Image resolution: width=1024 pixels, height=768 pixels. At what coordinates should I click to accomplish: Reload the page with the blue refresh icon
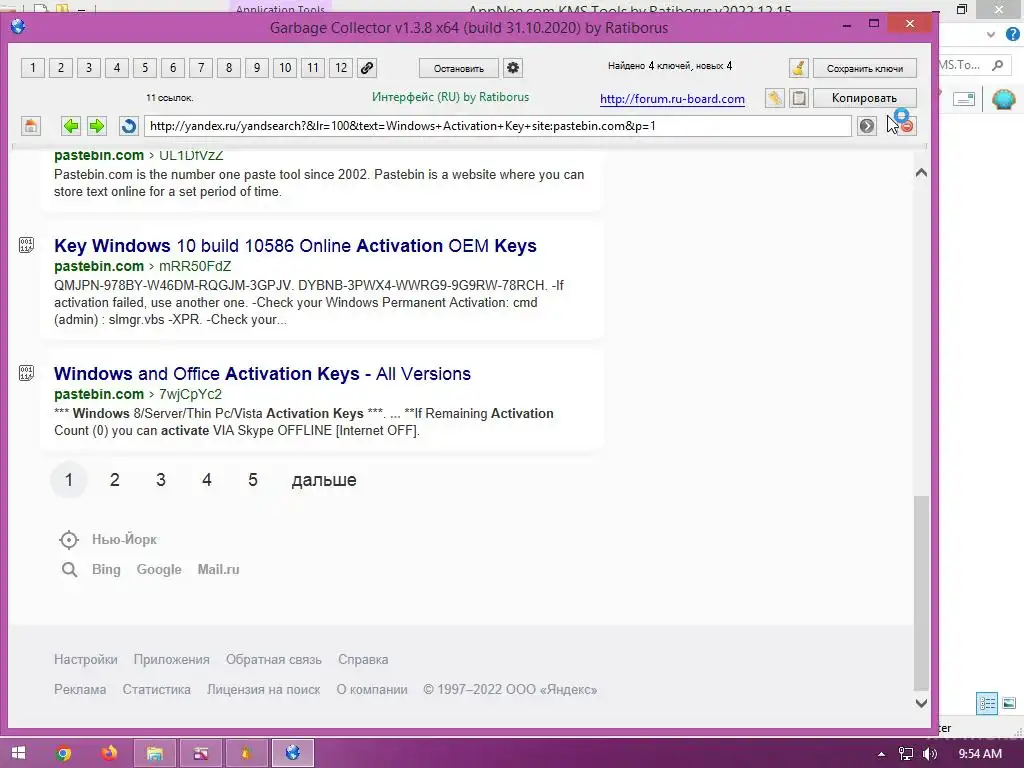point(129,126)
